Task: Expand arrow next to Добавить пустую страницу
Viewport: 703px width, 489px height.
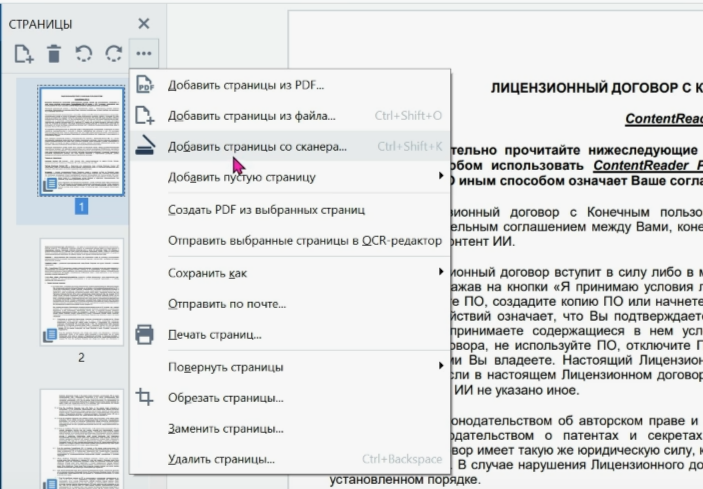Action: coord(441,176)
